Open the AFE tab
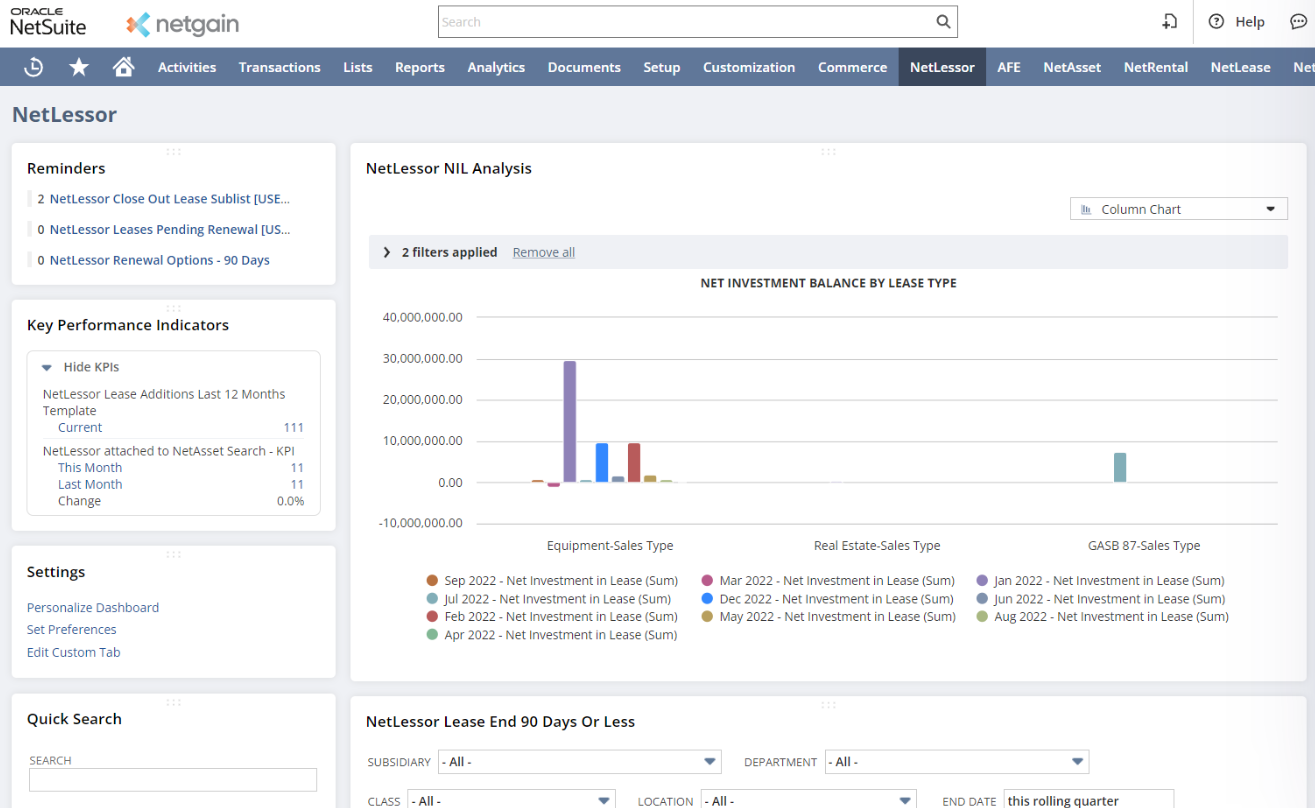Image resolution: width=1315 pixels, height=808 pixels. pos(1009,67)
